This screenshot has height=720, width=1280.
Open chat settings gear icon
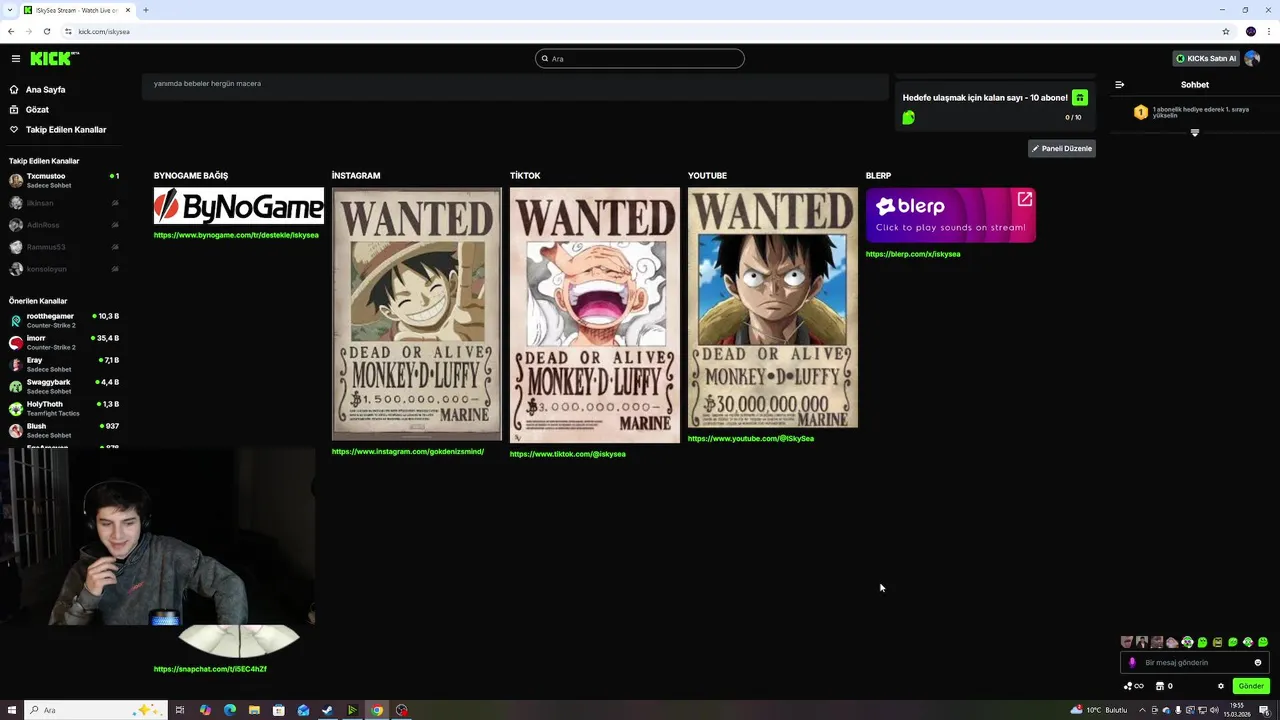[x=1221, y=686]
